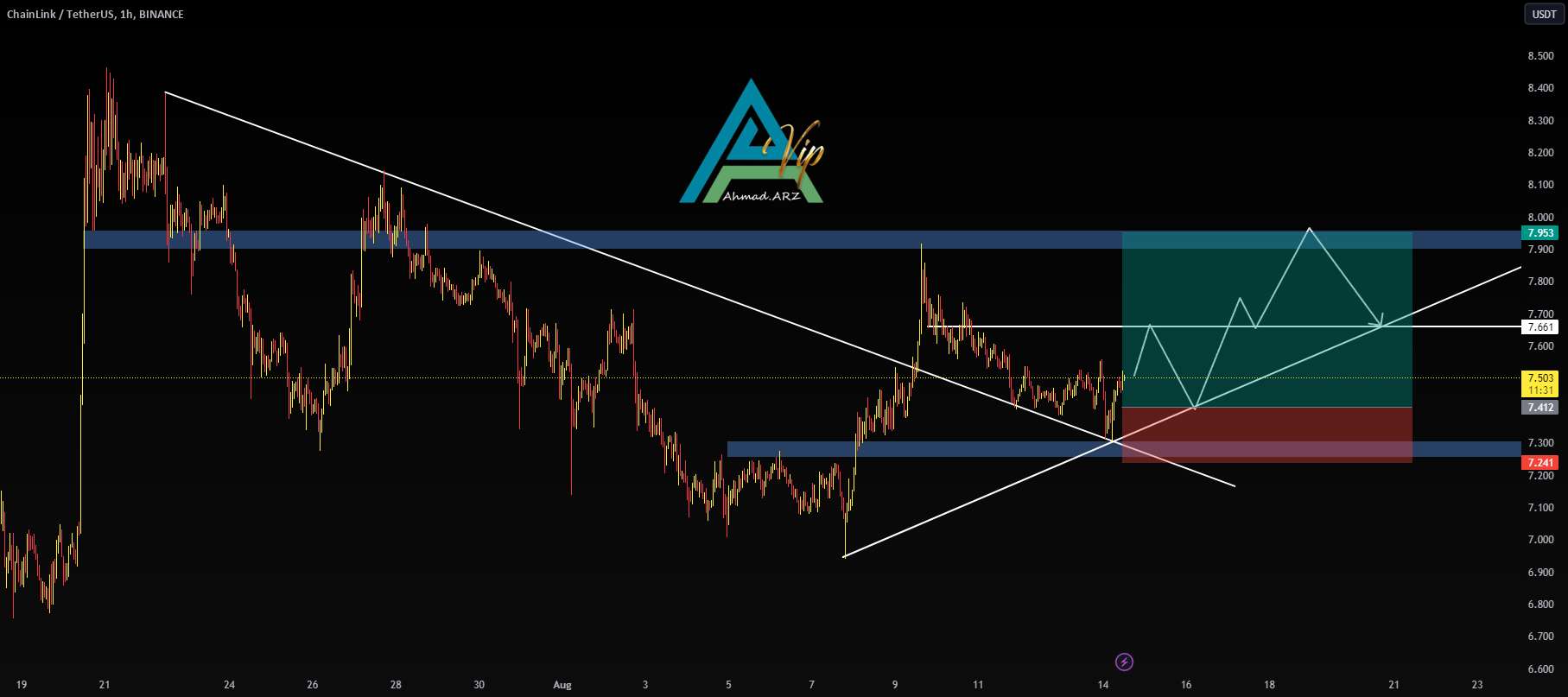Click the Aug date label on time axis
This screenshot has height=697, width=1568.
tap(562, 685)
